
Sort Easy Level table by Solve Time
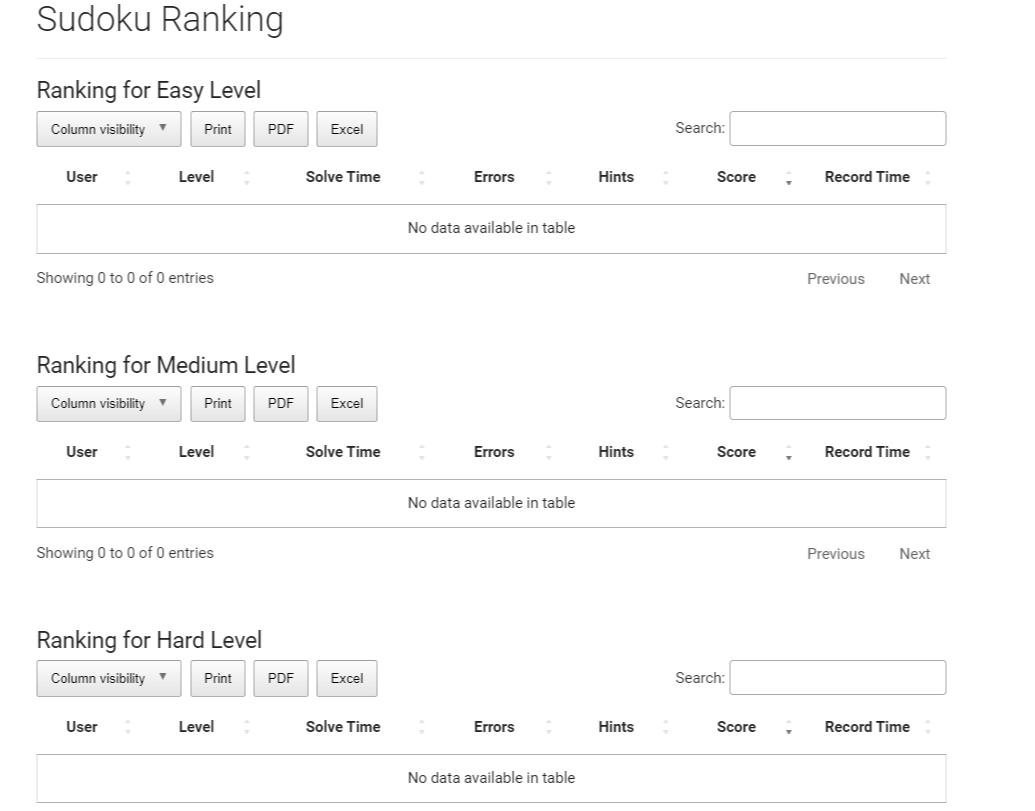(x=343, y=177)
